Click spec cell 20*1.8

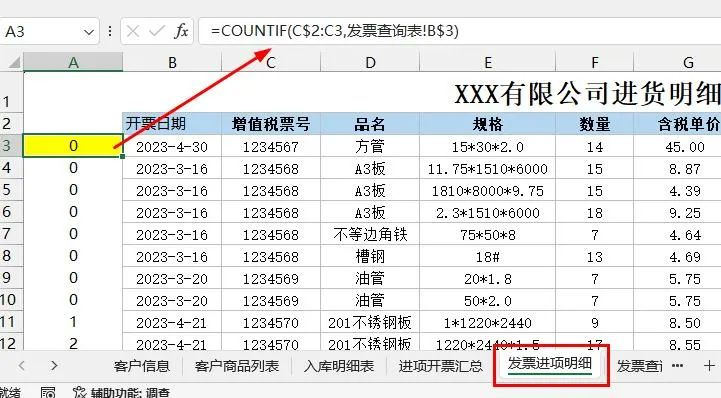coord(488,279)
